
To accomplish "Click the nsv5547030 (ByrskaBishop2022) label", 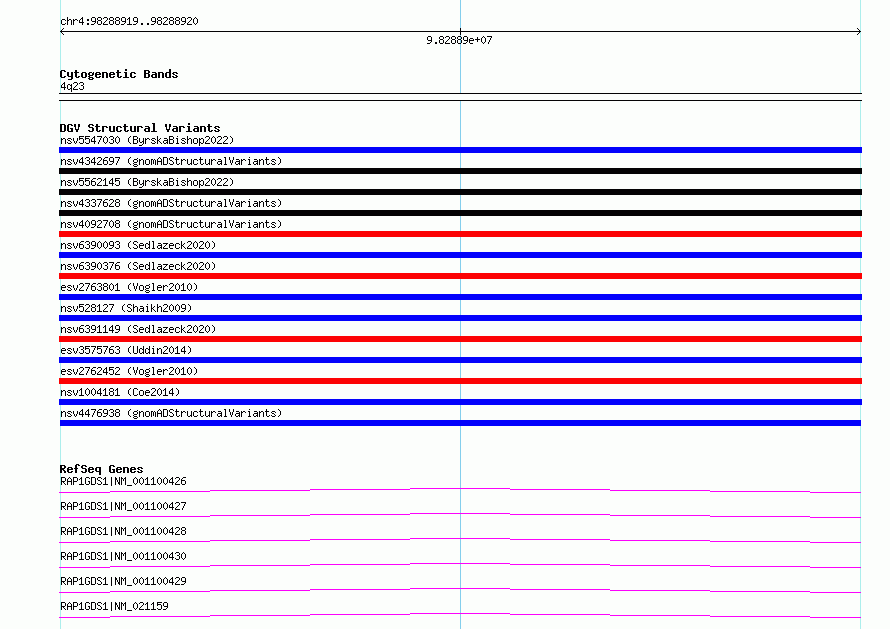I will 147,140.
